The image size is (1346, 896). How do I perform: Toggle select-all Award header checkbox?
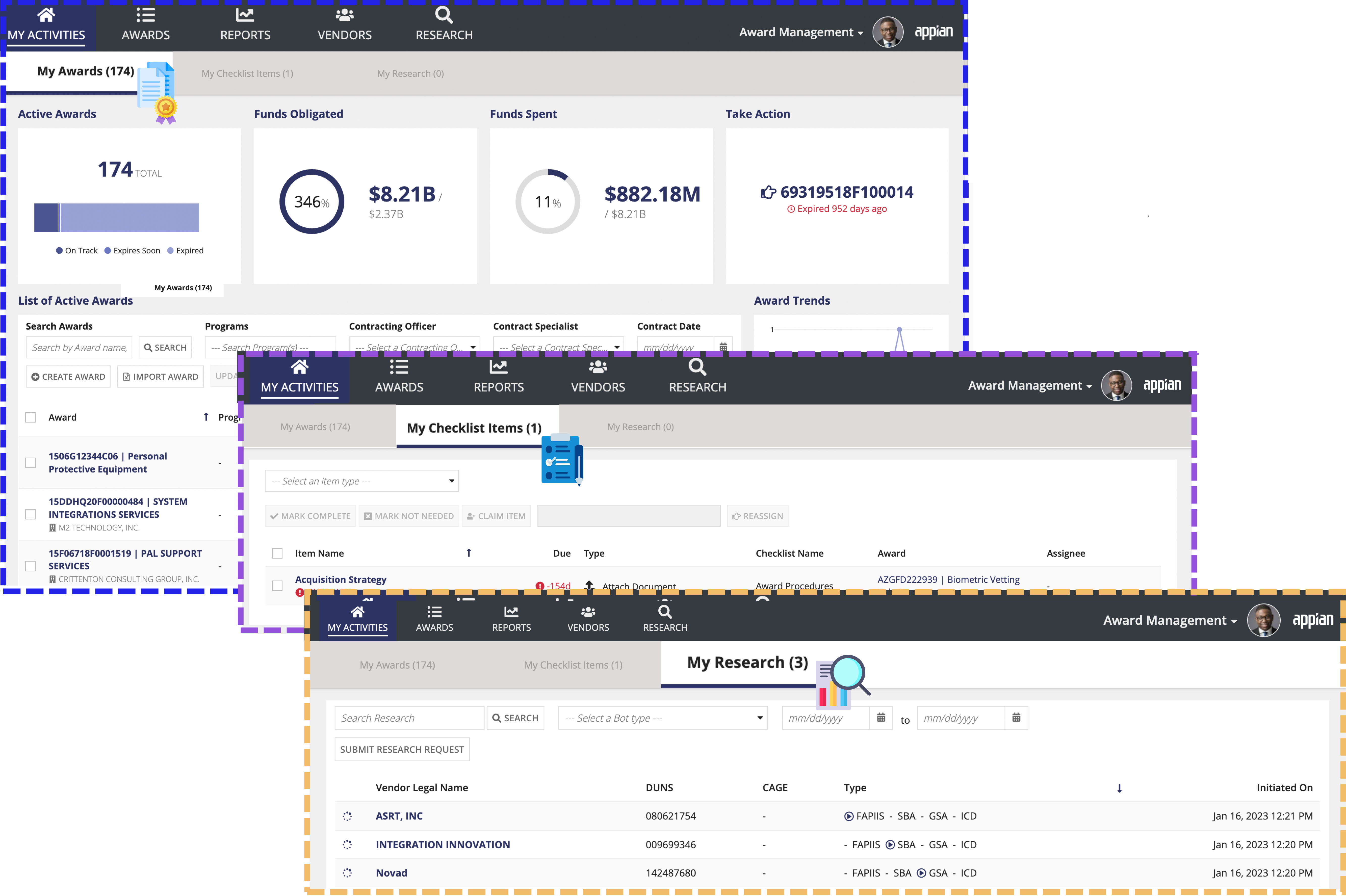pyautogui.click(x=30, y=417)
